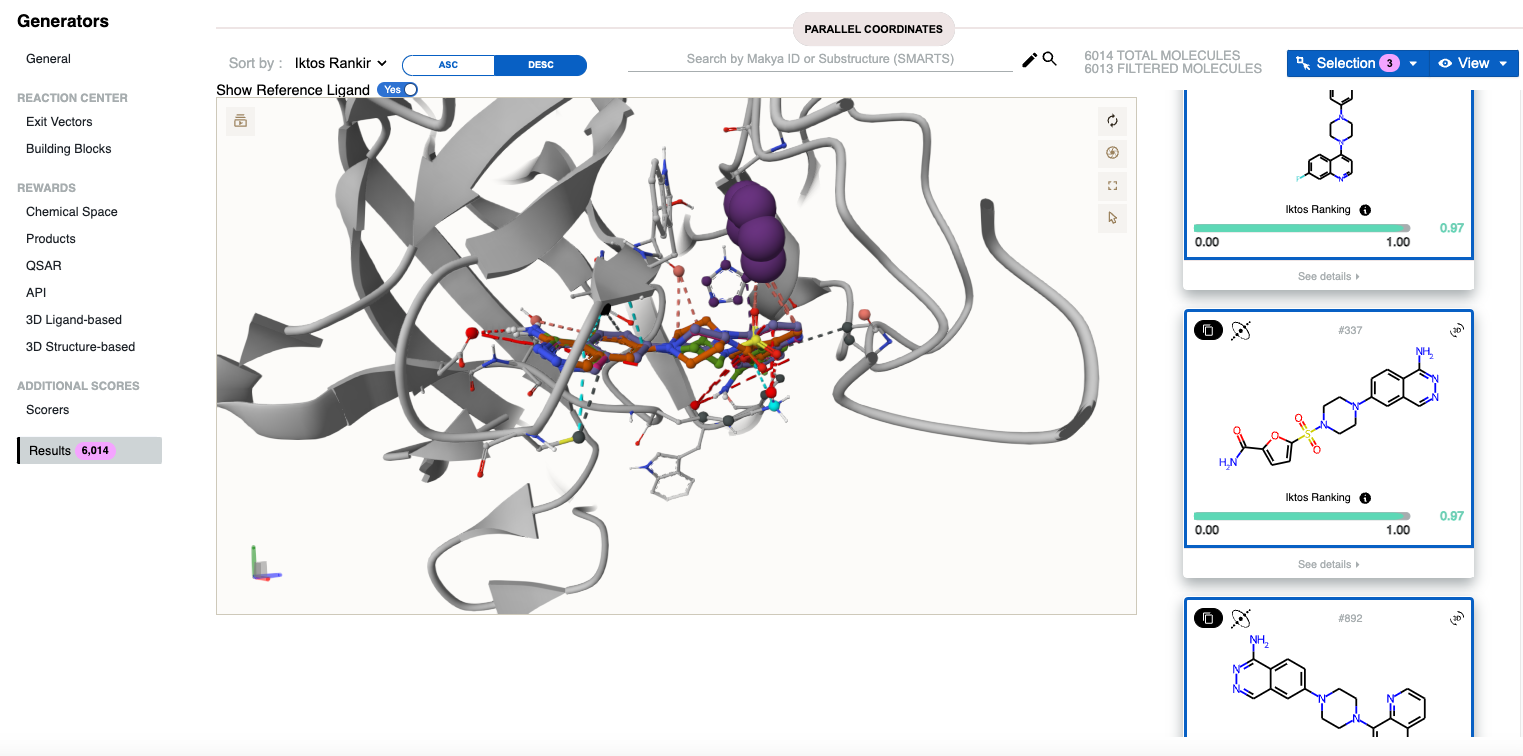Click the 3D view icon on molecule #337

1456,330
